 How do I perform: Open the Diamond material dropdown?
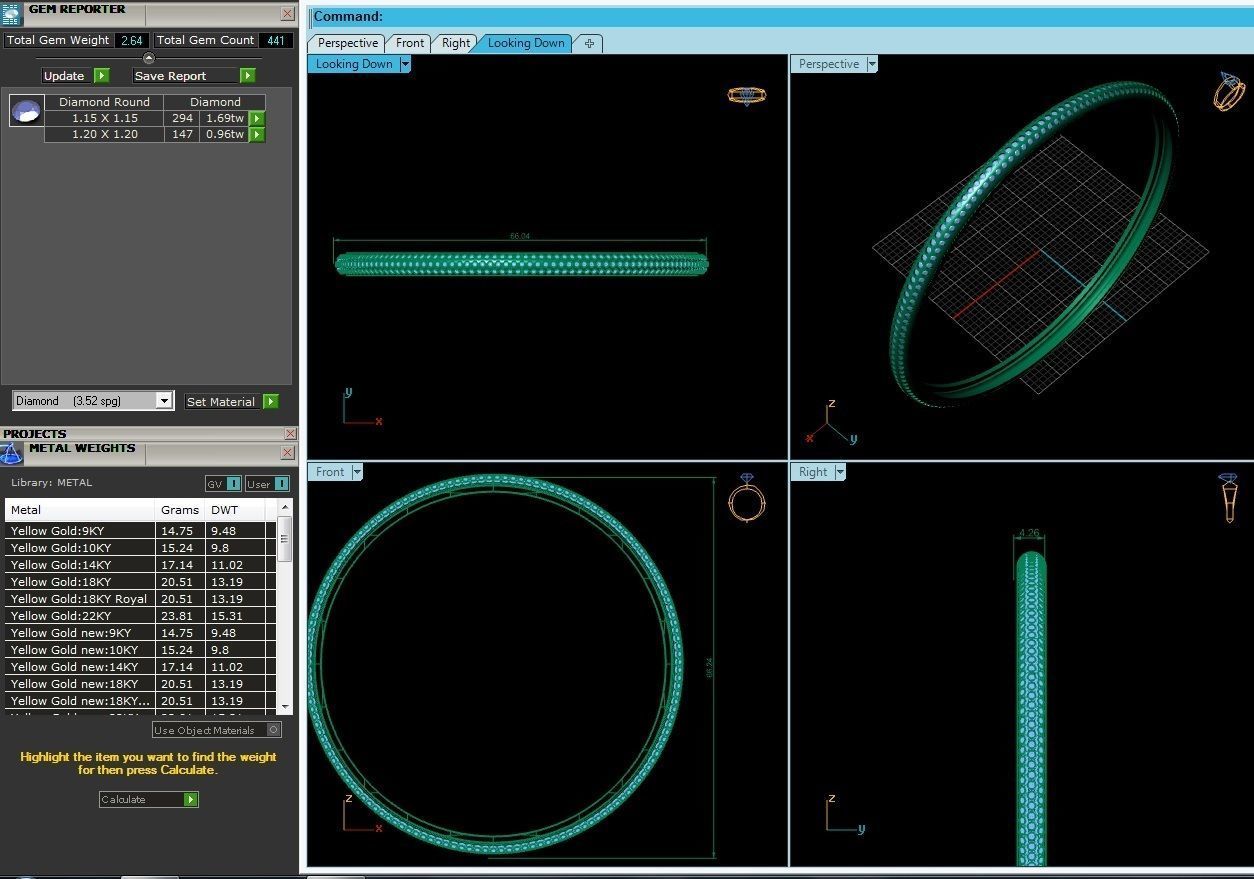[x=164, y=401]
